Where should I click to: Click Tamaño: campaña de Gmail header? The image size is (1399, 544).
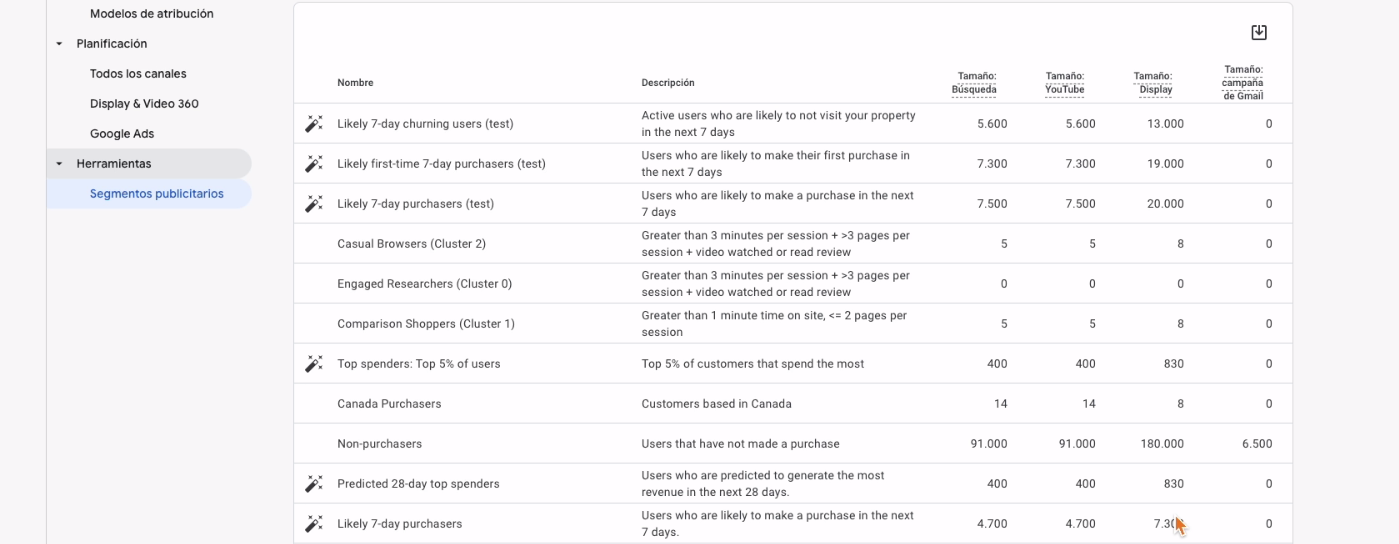[x=1242, y=83]
